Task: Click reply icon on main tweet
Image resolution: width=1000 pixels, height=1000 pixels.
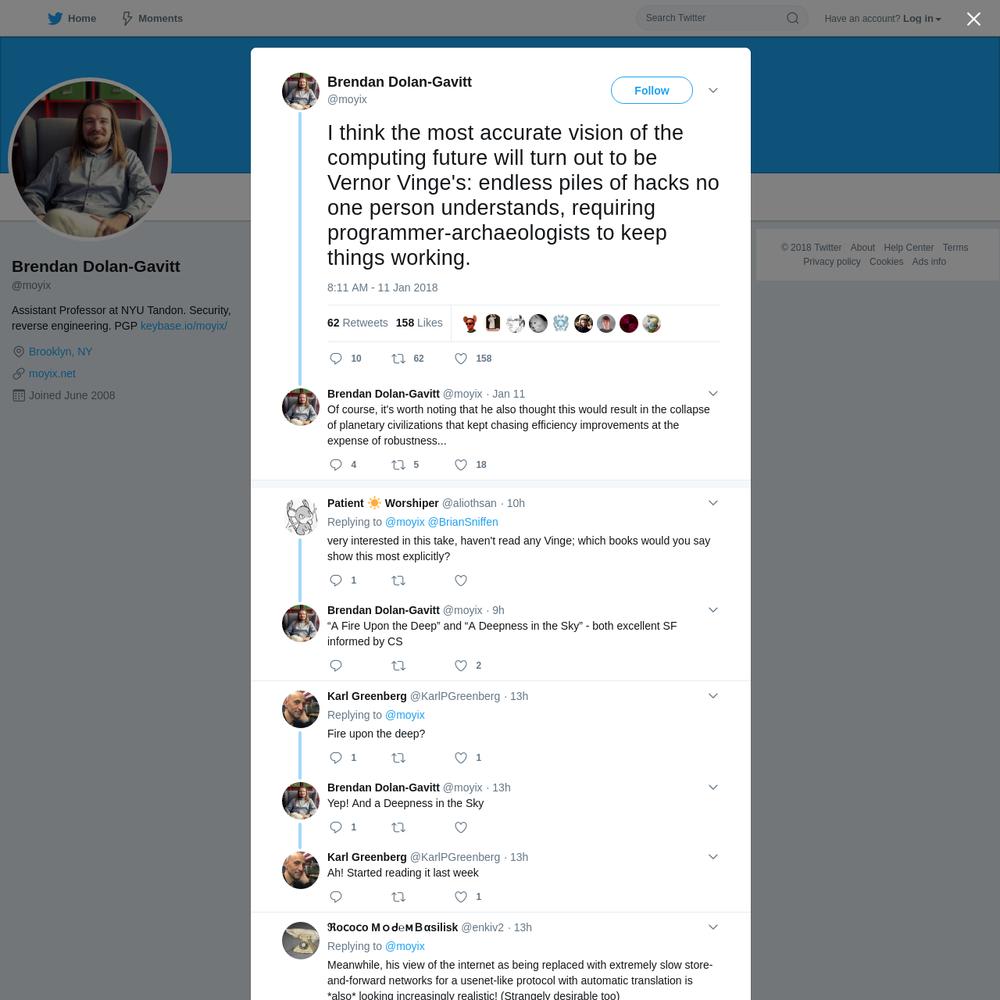Action: [x=335, y=358]
